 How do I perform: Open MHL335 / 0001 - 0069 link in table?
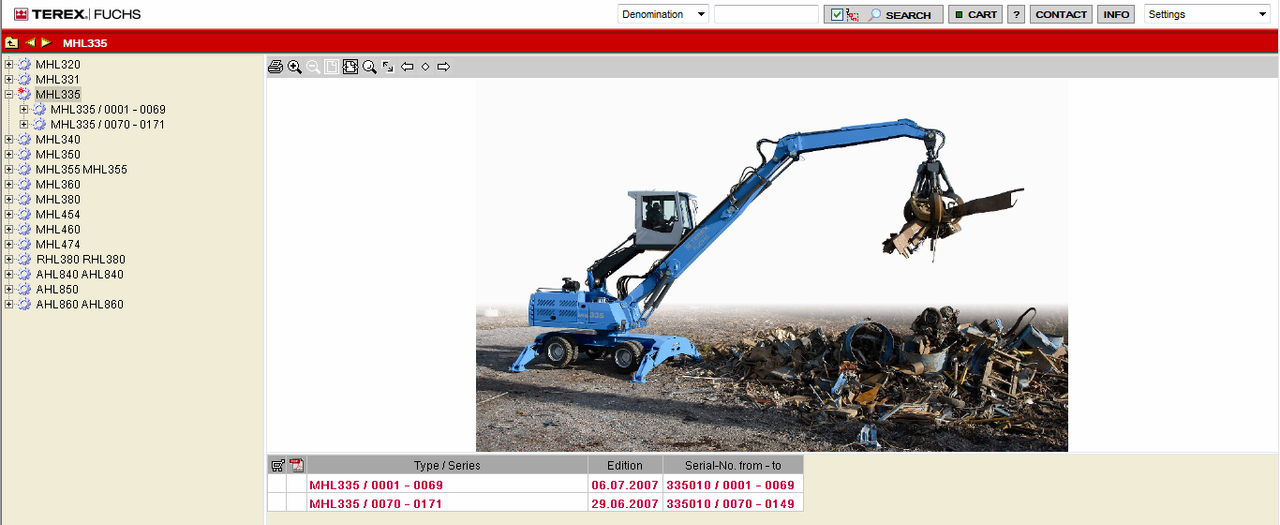tap(376, 485)
